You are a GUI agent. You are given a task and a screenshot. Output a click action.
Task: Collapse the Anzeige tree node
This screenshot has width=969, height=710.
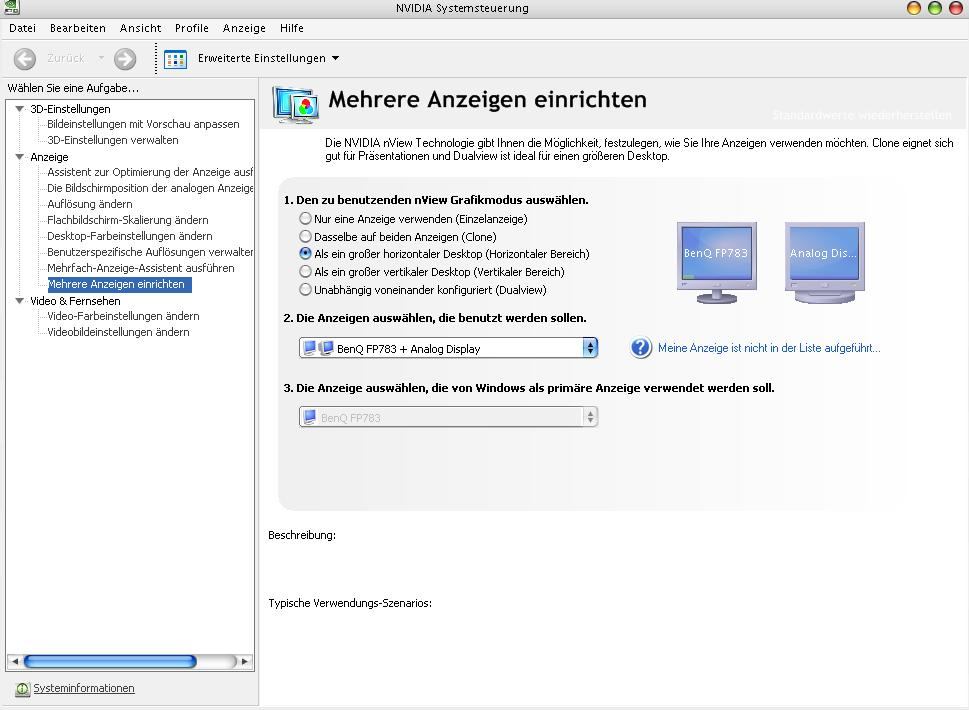click(x=20, y=157)
